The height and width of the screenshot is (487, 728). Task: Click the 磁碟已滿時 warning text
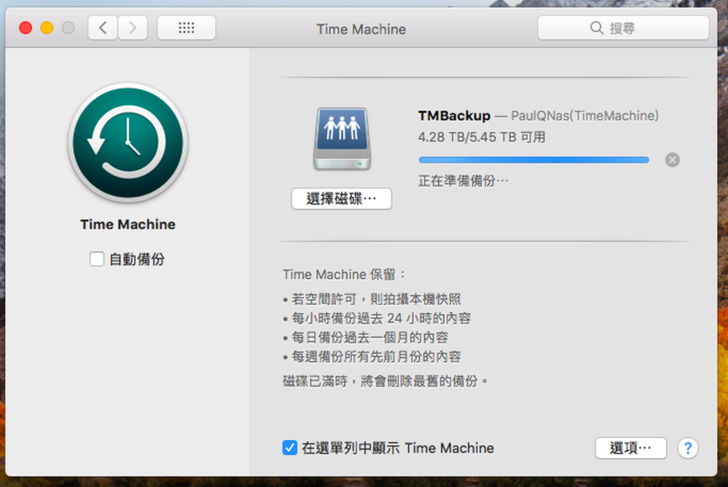click(385, 381)
